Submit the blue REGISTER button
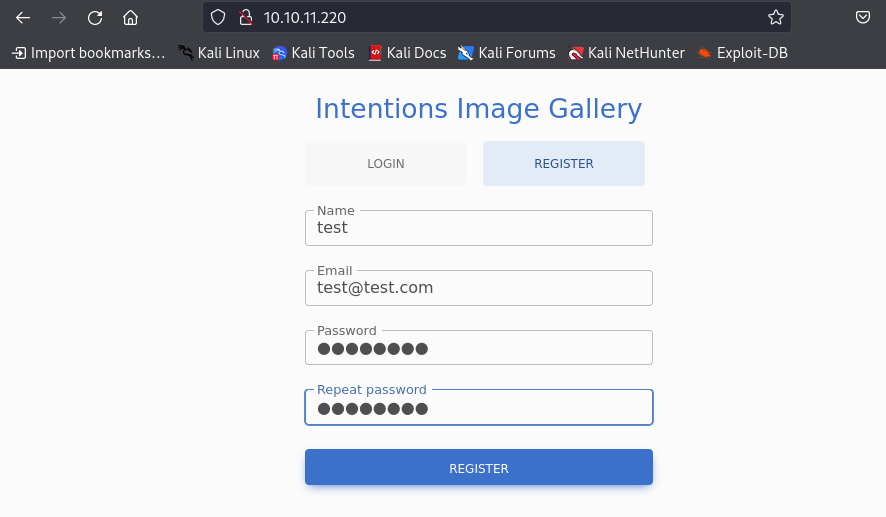Viewport: 886px width, 517px height. click(x=479, y=468)
